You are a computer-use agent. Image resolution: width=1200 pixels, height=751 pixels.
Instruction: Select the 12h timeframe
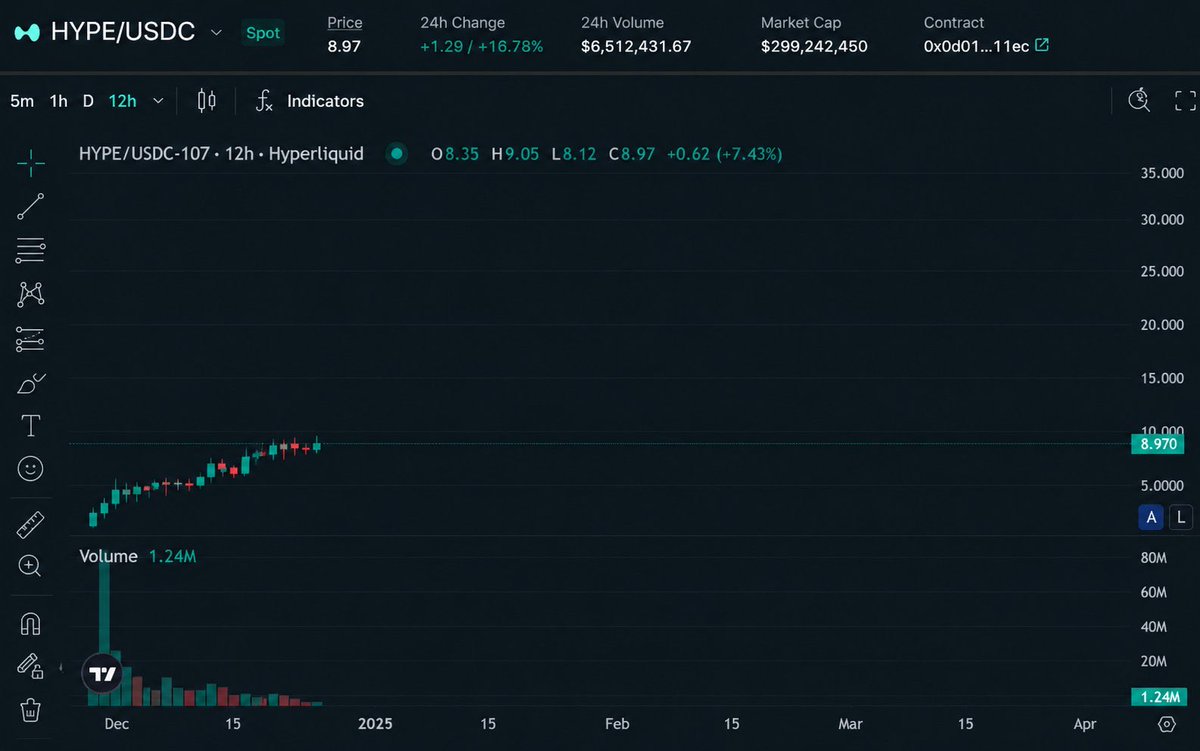[123, 101]
